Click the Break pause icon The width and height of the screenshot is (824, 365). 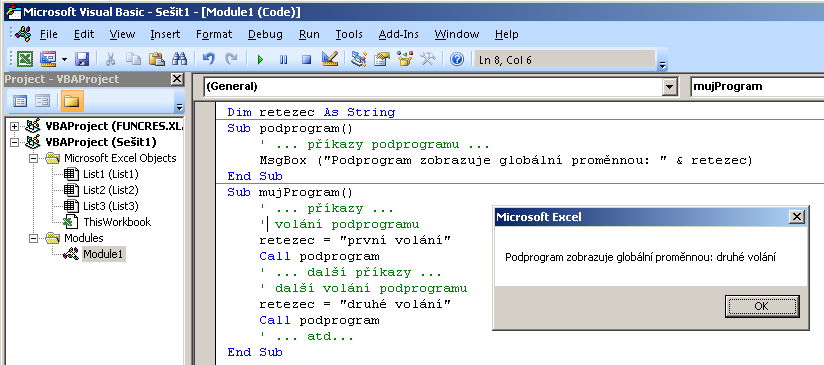[x=283, y=59]
